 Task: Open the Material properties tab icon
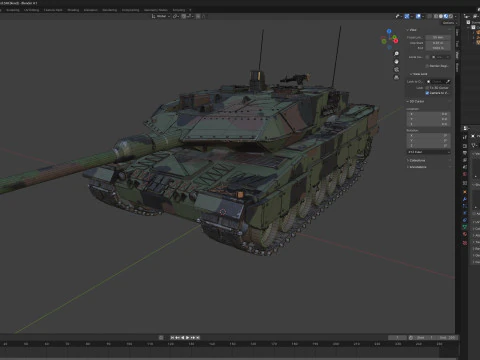[465, 234]
